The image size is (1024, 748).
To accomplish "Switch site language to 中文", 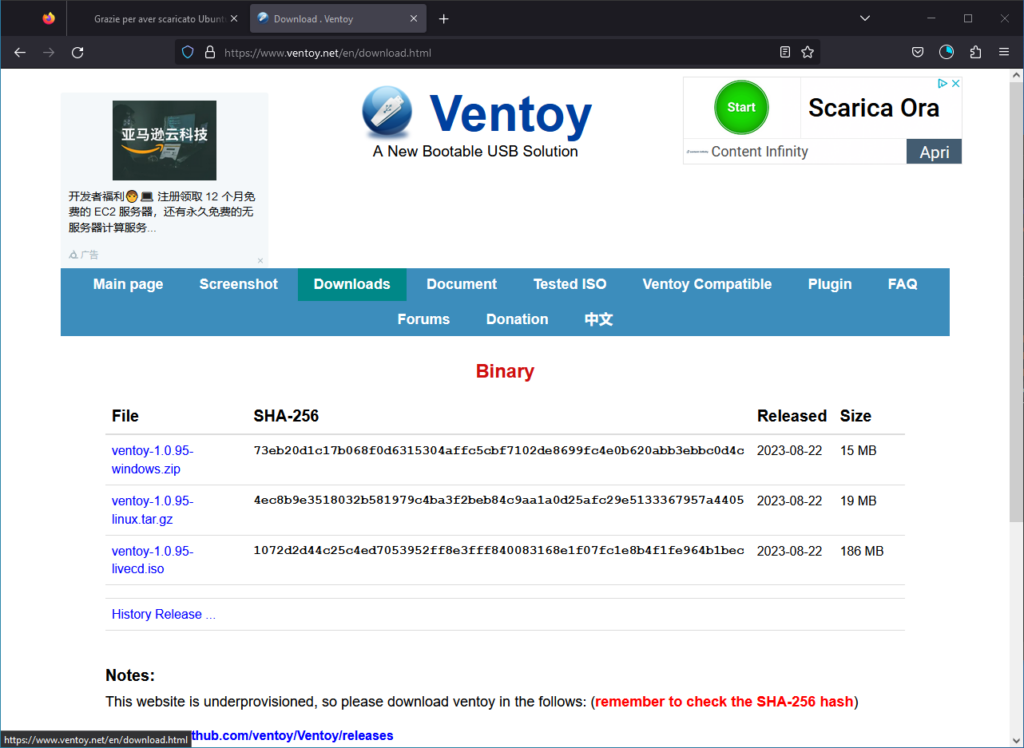I will (598, 319).
